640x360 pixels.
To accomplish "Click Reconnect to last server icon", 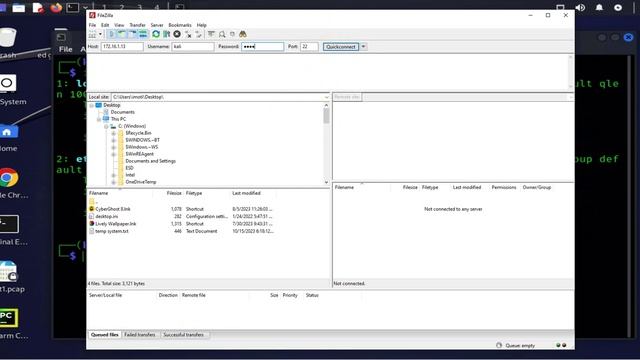I will (199, 34).
